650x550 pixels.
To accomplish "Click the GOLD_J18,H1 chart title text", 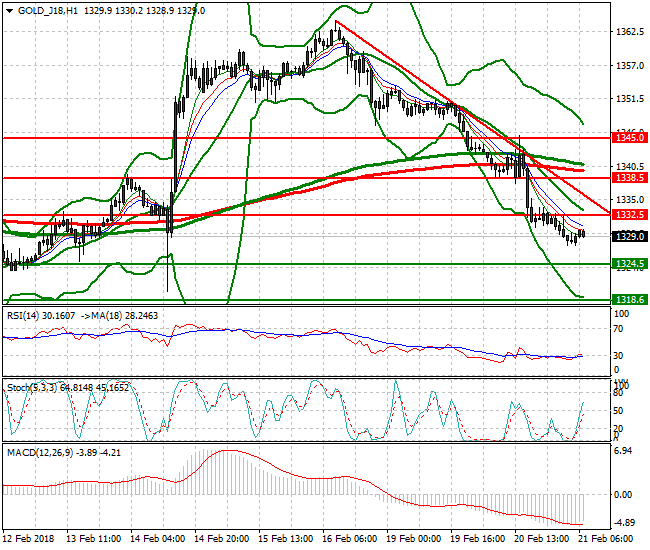I will 48,11.
